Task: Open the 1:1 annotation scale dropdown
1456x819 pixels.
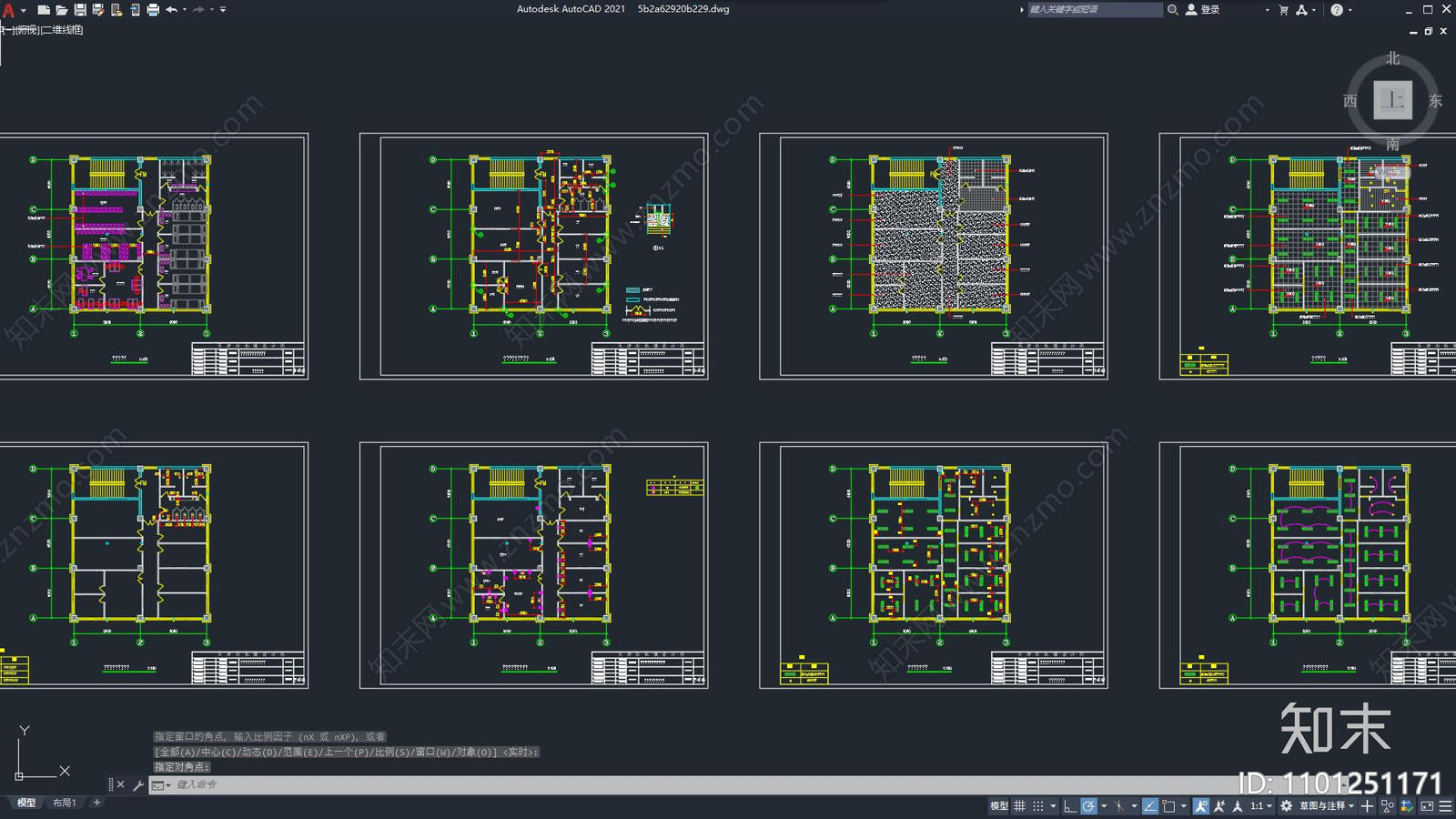Action: coord(1260,805)
